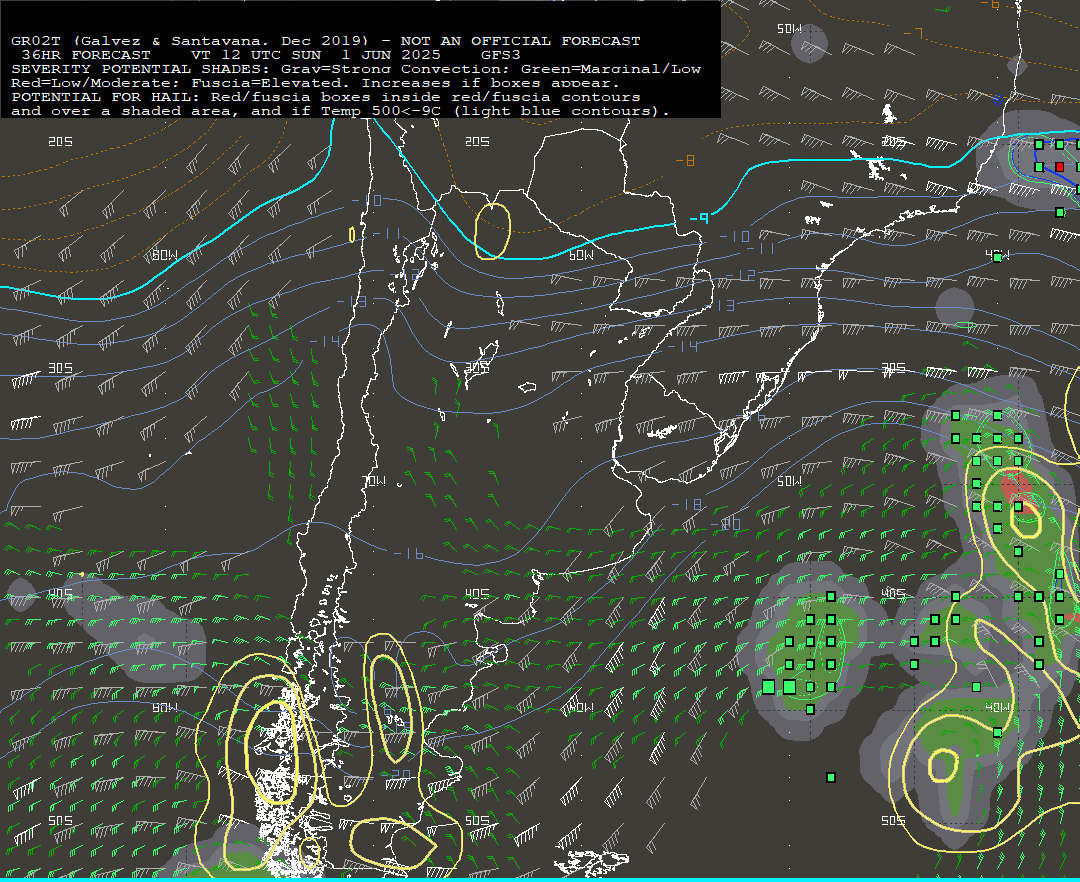Click the -18 temperature contour label

pyautogui.click(x=687, y=505)
